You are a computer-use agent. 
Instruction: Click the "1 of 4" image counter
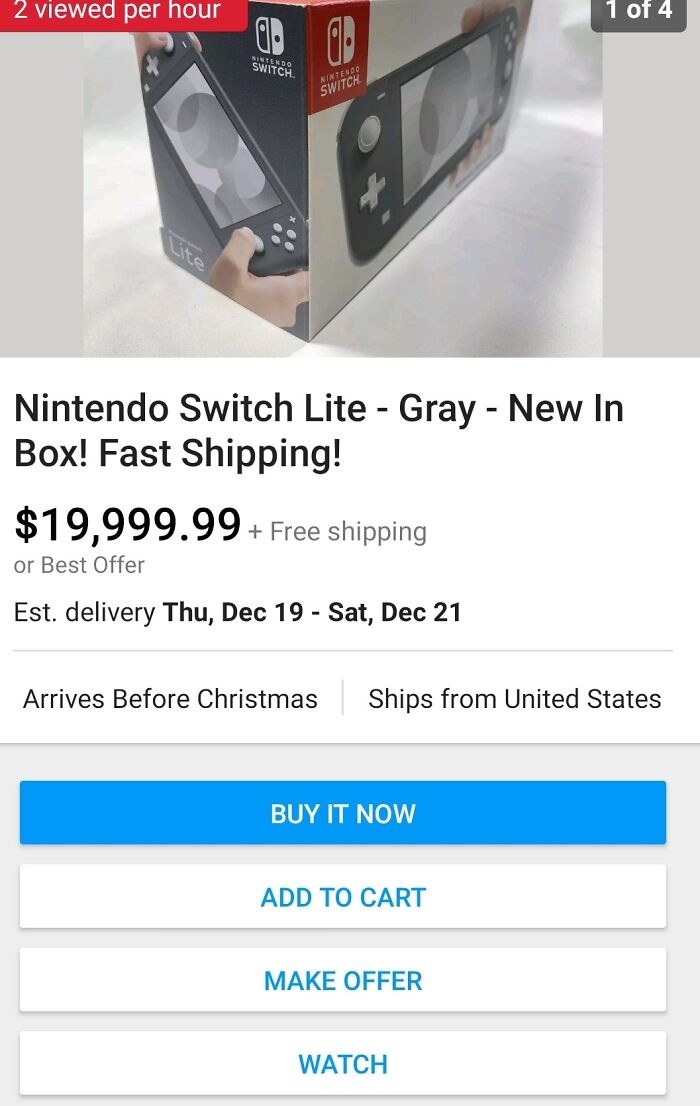[638, 12]
